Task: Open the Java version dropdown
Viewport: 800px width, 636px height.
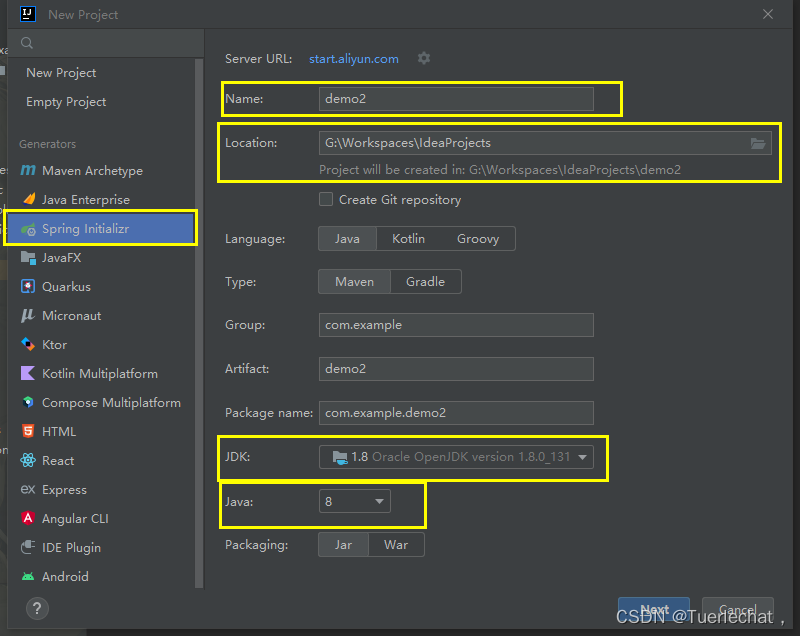Action: (355, 501)
